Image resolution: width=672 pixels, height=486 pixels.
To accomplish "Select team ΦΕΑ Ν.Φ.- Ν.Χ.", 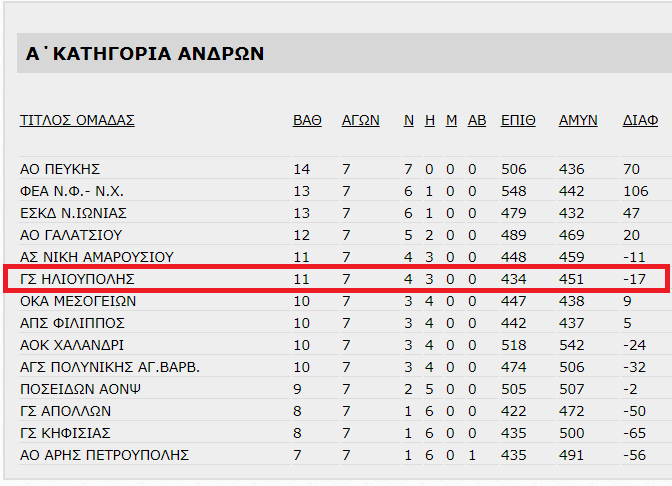I will click(72, 191).
